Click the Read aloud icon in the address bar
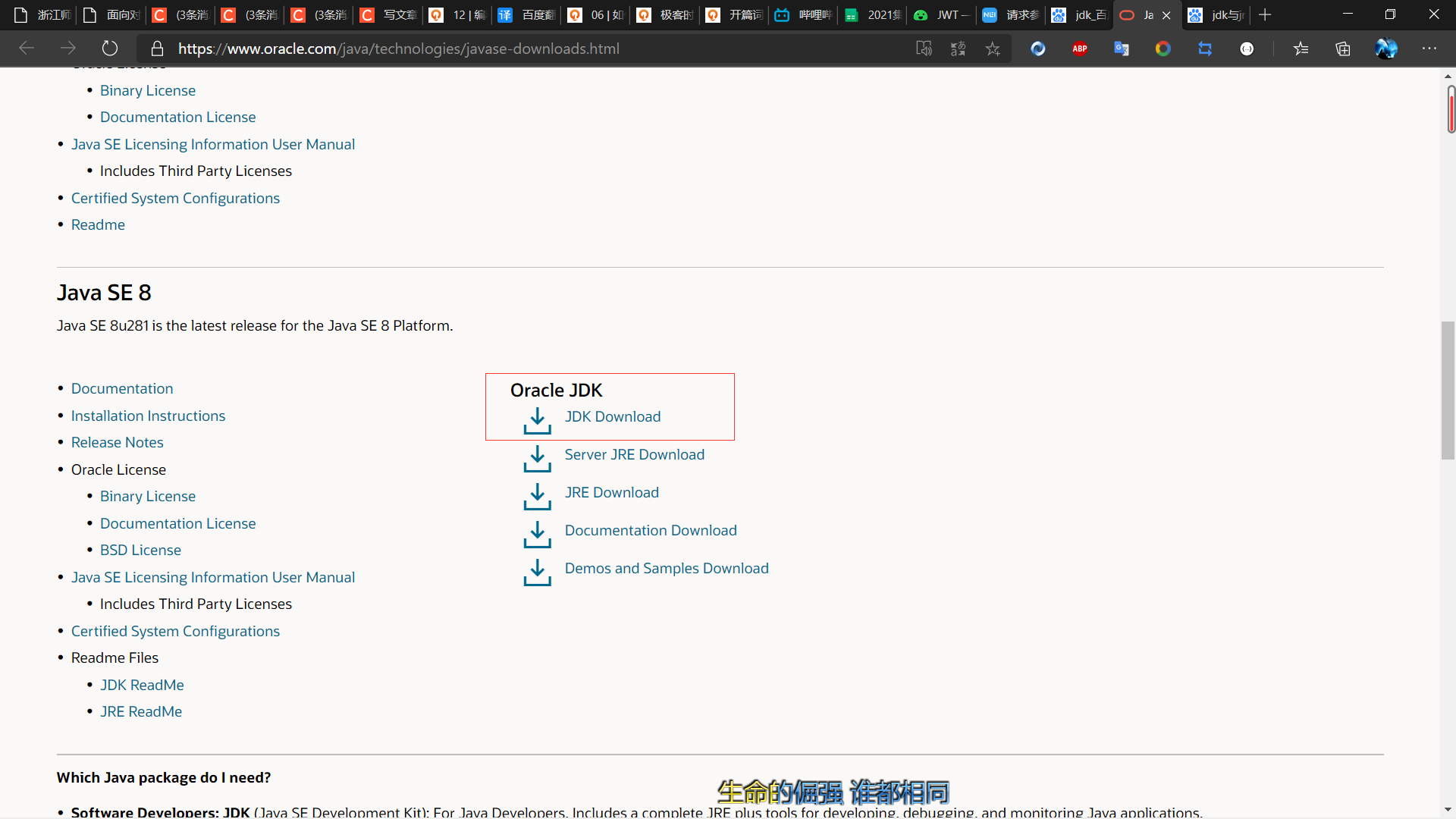The width and height of the screenshot is (1456, 819). coord(924,49)
